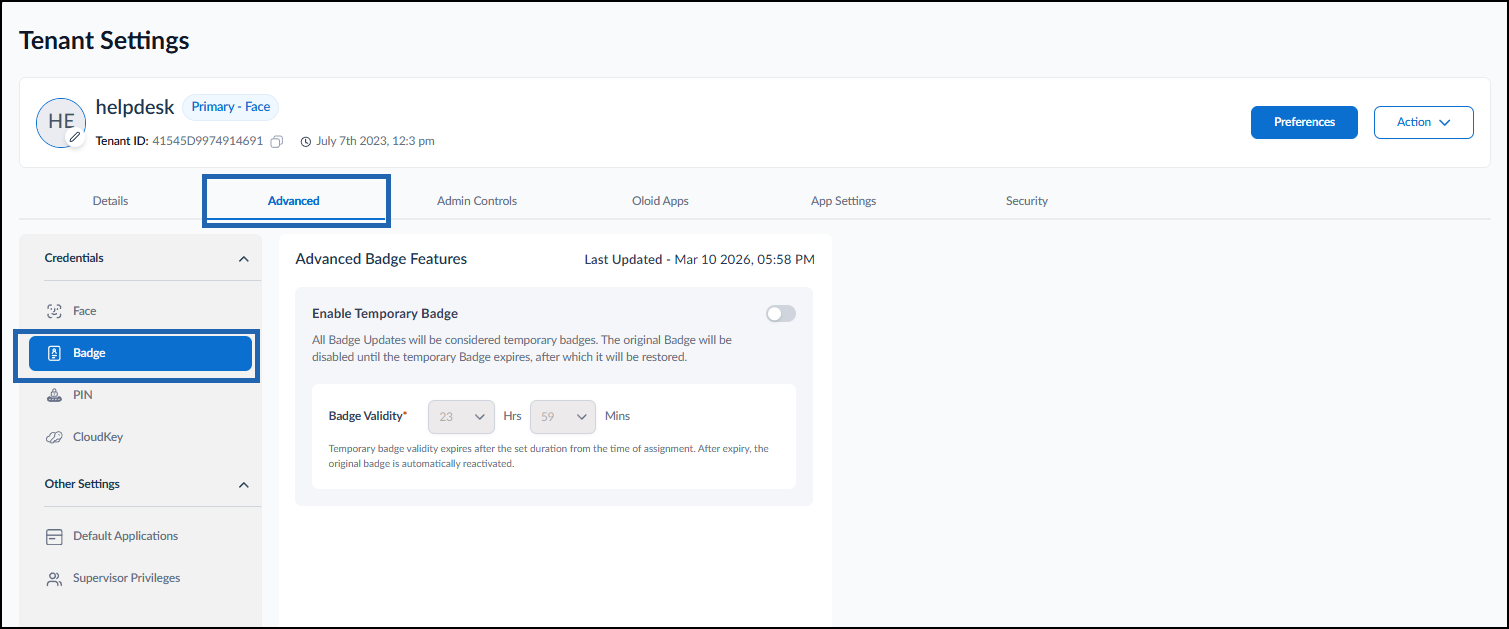1509x629 pixels.
Task: Open the Admin Controls tab
Action: 477,201
